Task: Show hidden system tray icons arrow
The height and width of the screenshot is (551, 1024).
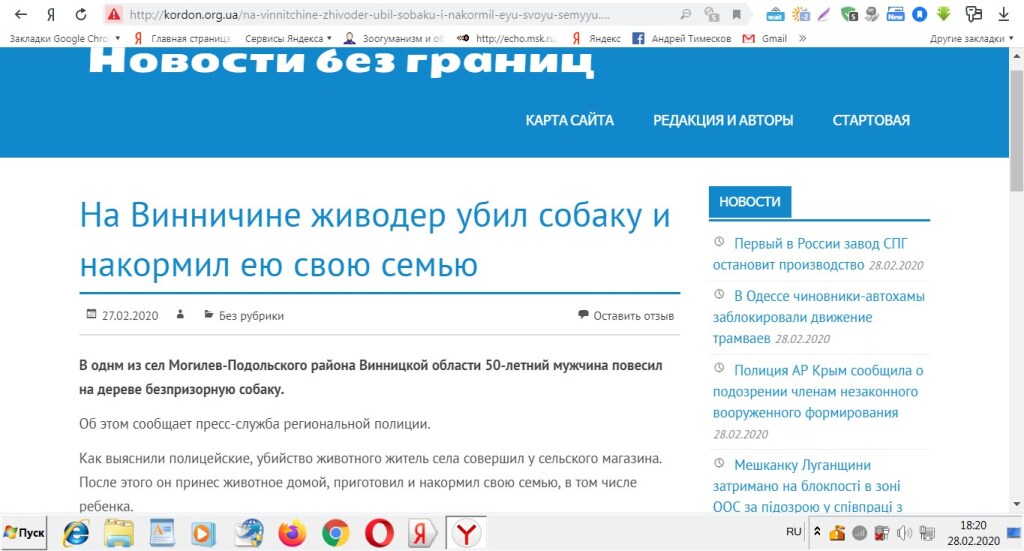Action: click(817, 532)
